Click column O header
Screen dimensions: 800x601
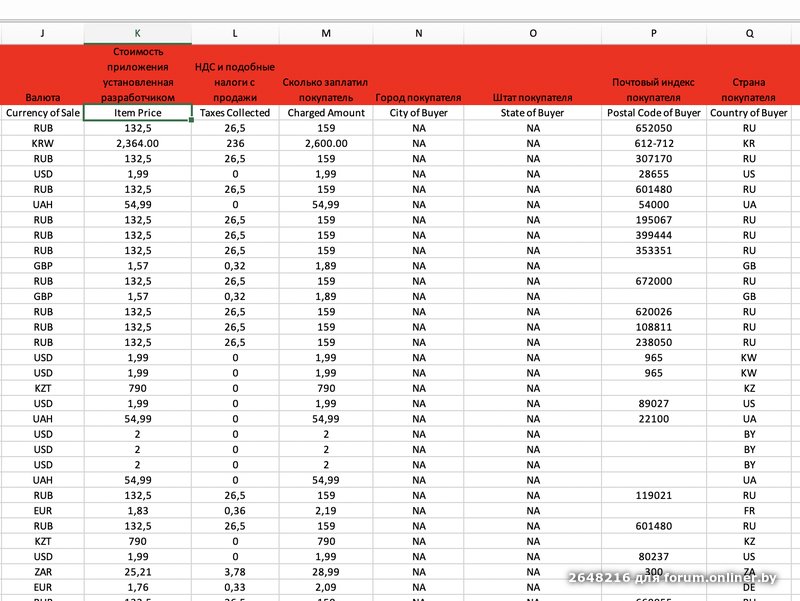pos(533,34)
